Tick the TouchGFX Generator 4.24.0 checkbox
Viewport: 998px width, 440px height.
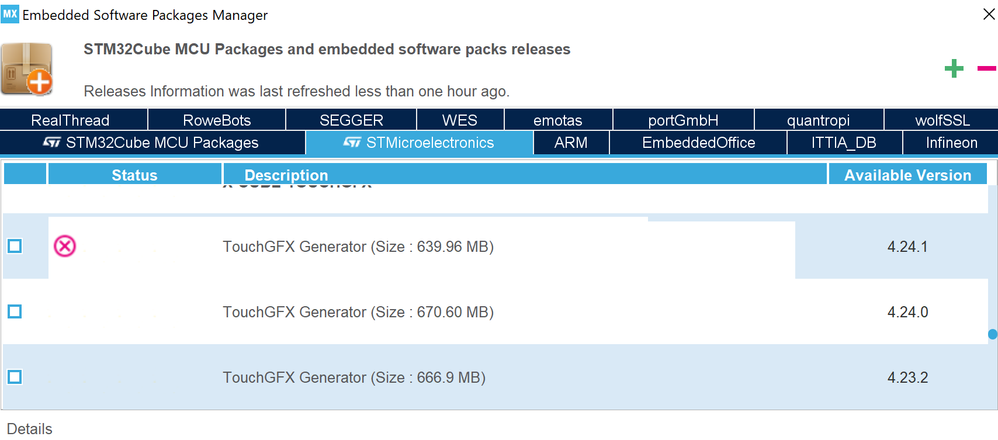pos(14,311)
